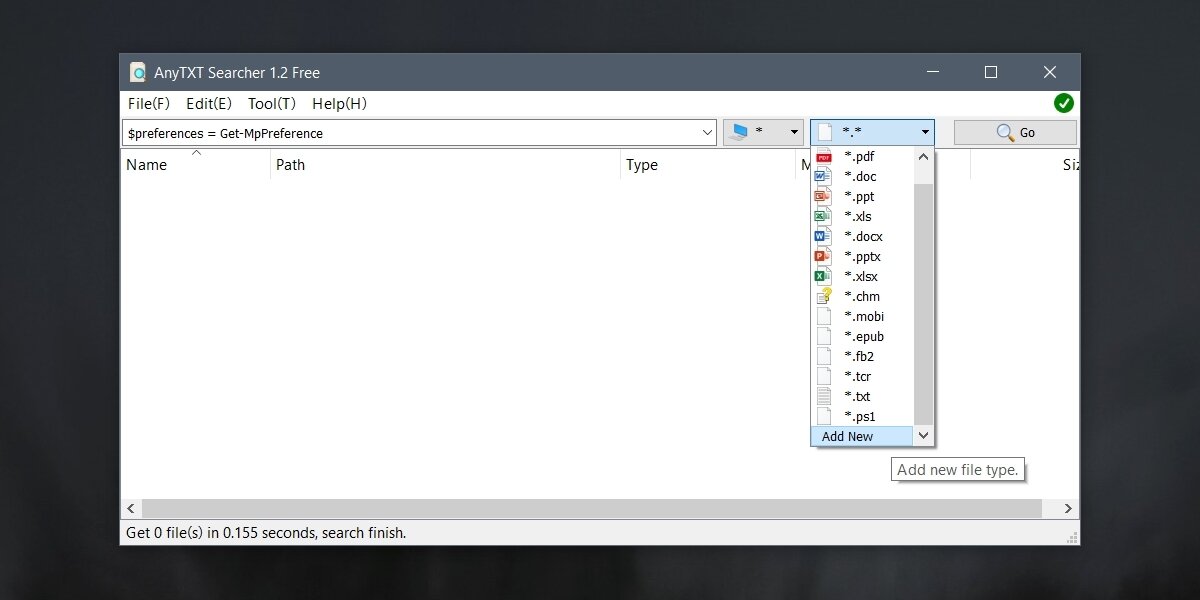The width and height of the screenshot is (1200, 600).
Task: Click the Word icon next to *.doc
Action: (x=823, y=176)
